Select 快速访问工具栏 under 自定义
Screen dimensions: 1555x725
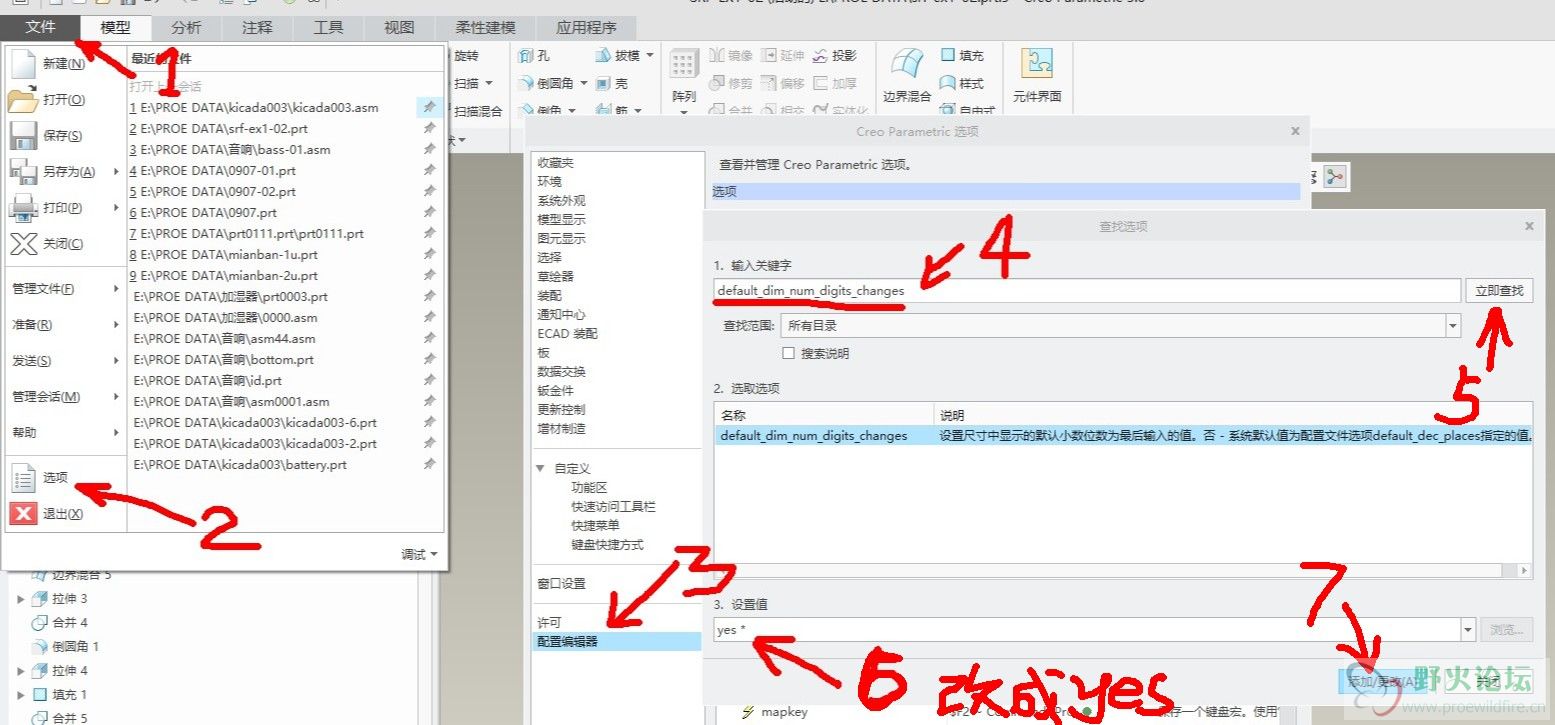pos(613,506)
